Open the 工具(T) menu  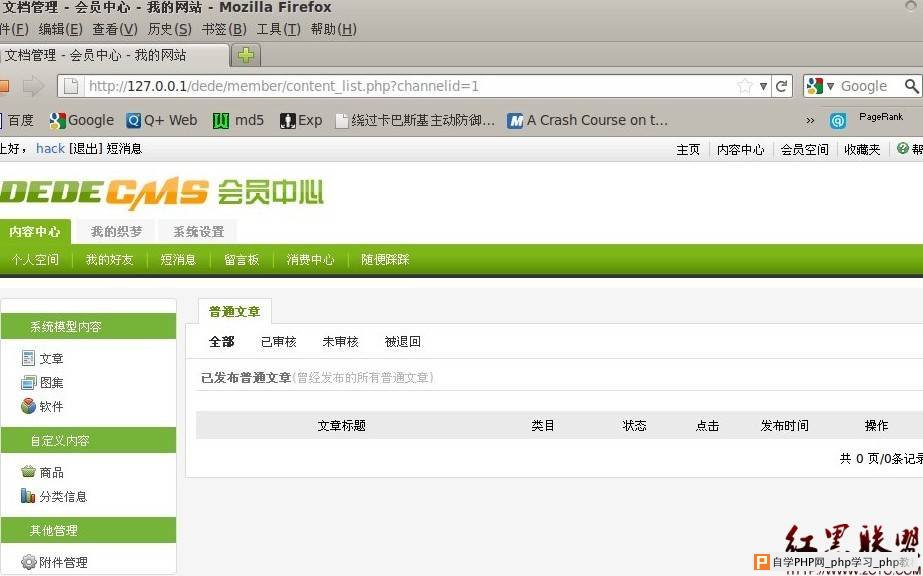click(x=278, y=29)
